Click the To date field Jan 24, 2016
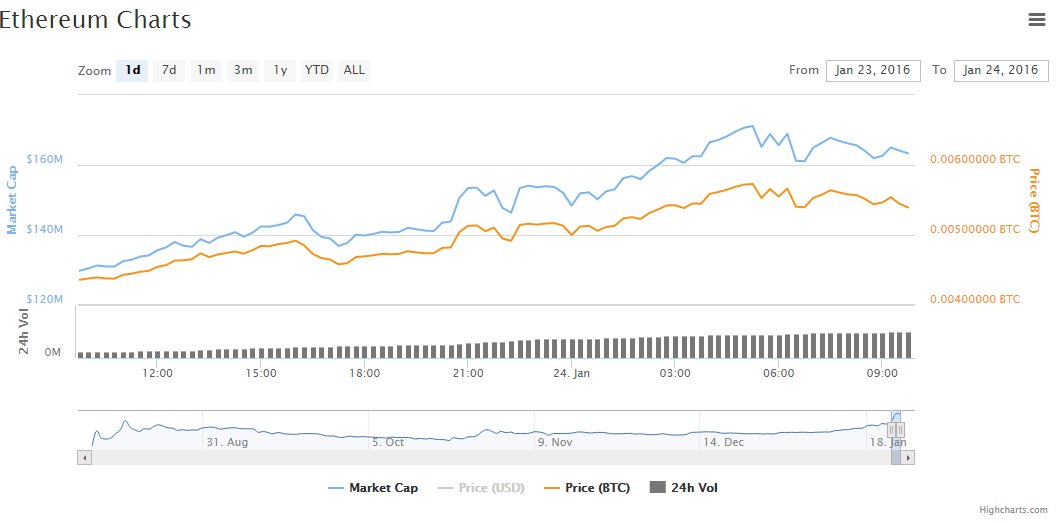 tap(1001, 70)
